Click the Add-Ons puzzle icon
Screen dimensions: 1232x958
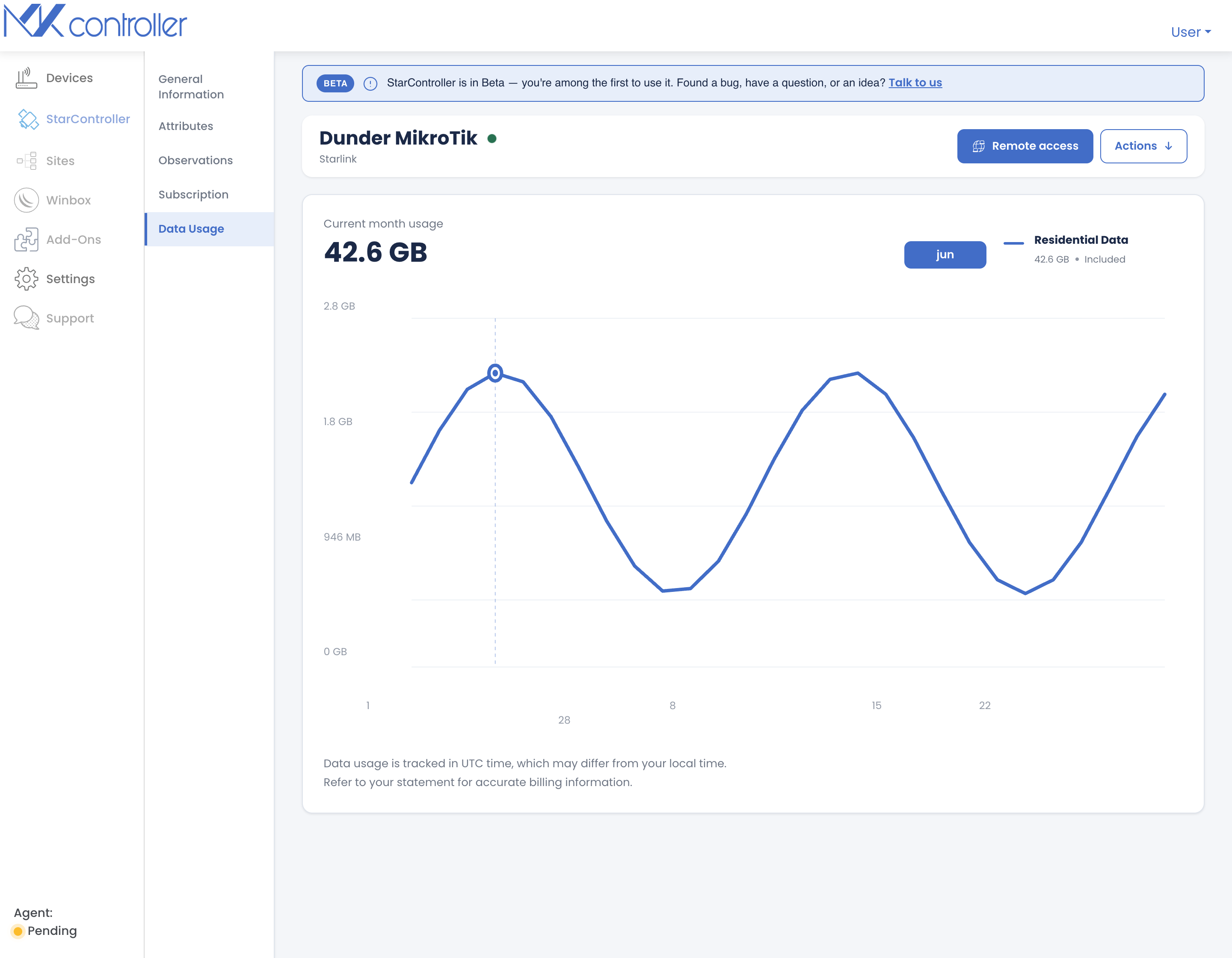[x=27, y=239]
